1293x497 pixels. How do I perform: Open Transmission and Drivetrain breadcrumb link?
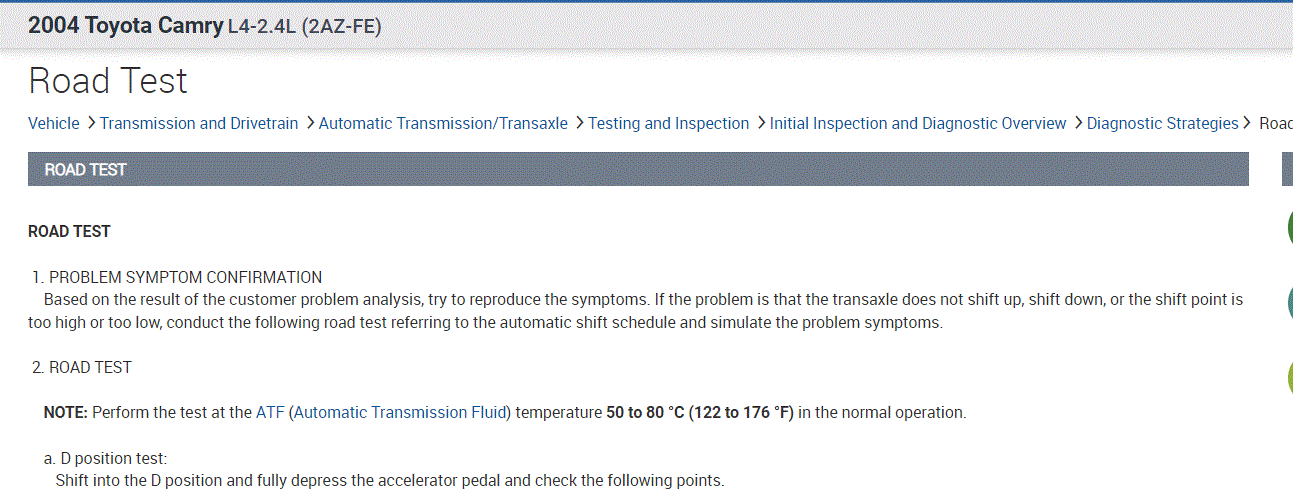point(199,123)
